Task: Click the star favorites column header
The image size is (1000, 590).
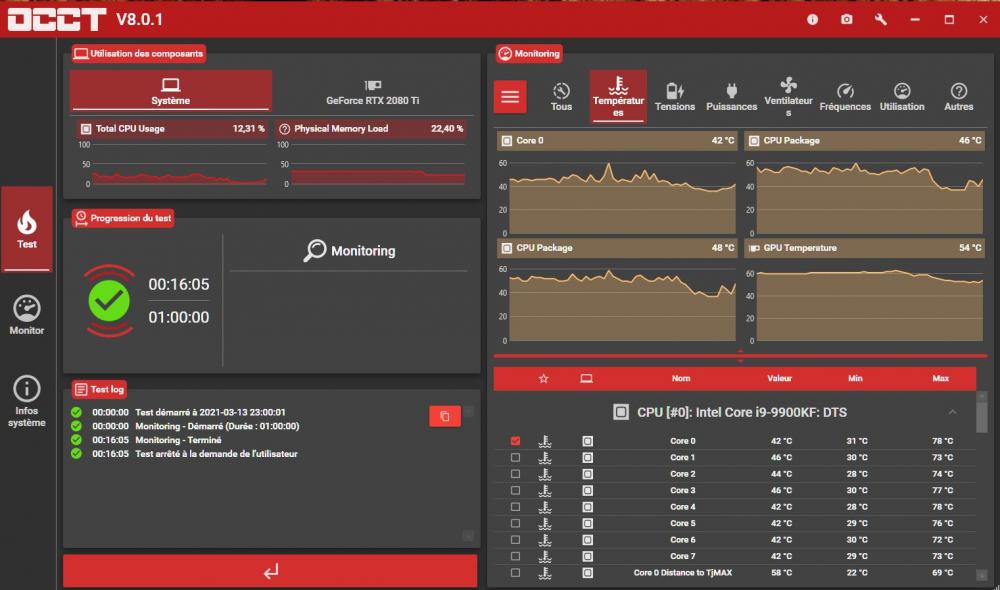Action: coord(543,378)
